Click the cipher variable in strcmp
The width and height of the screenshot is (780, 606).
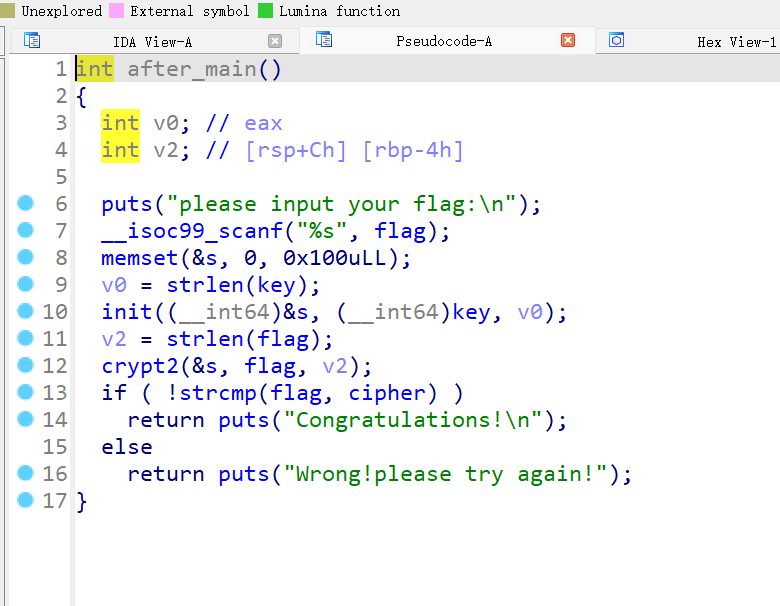coord(387,393)
